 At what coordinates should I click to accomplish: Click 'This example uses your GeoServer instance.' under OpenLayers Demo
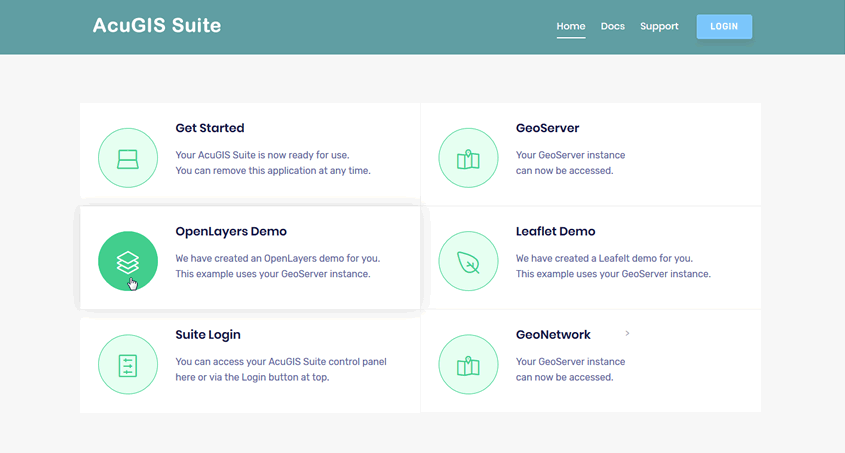pyautogui.click(x=273, y=274)
